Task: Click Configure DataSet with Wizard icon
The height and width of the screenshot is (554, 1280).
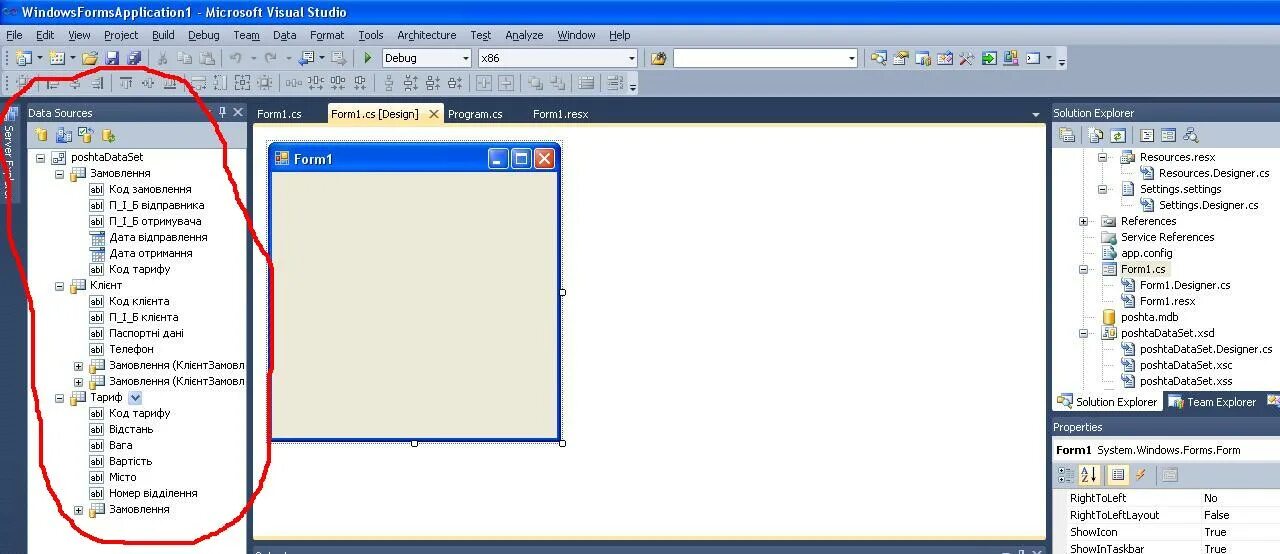Action: tap(86, 135)
